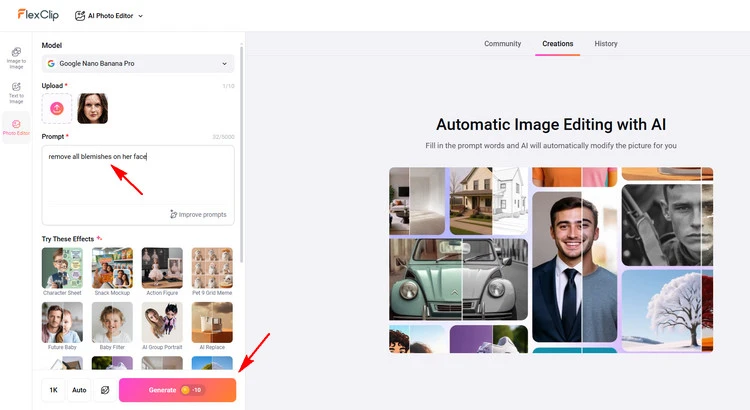The image size is (750, 410).
Task: Open the AI Photo Editor dropdown
Action: tap(109, 16)
